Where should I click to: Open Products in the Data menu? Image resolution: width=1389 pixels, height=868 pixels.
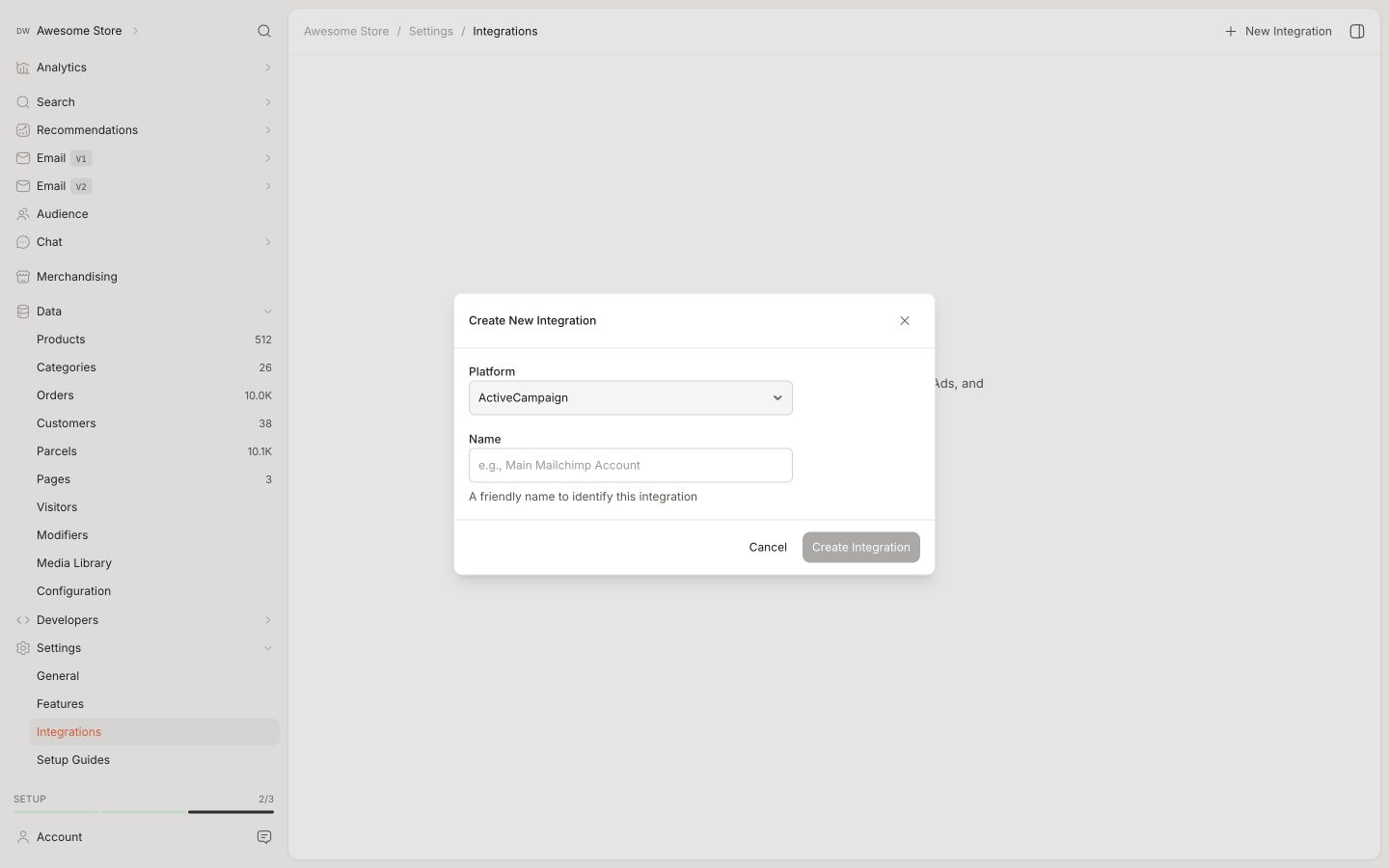click(154, 339)
